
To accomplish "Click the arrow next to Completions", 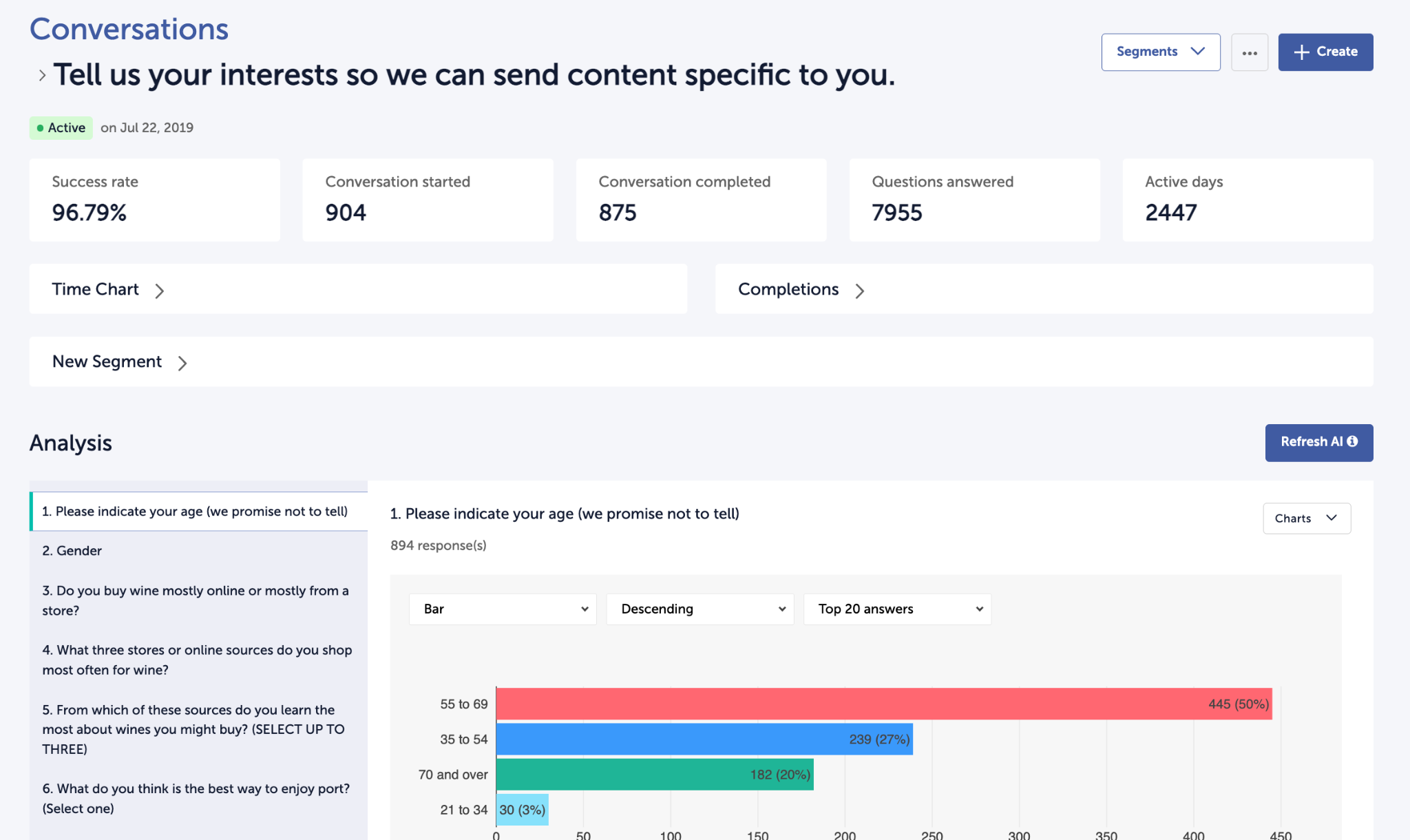I will coord(860,291).
